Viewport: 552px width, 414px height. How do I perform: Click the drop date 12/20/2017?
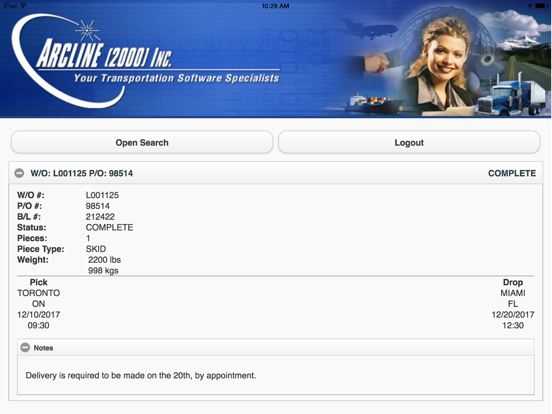[x=513, y=315]
